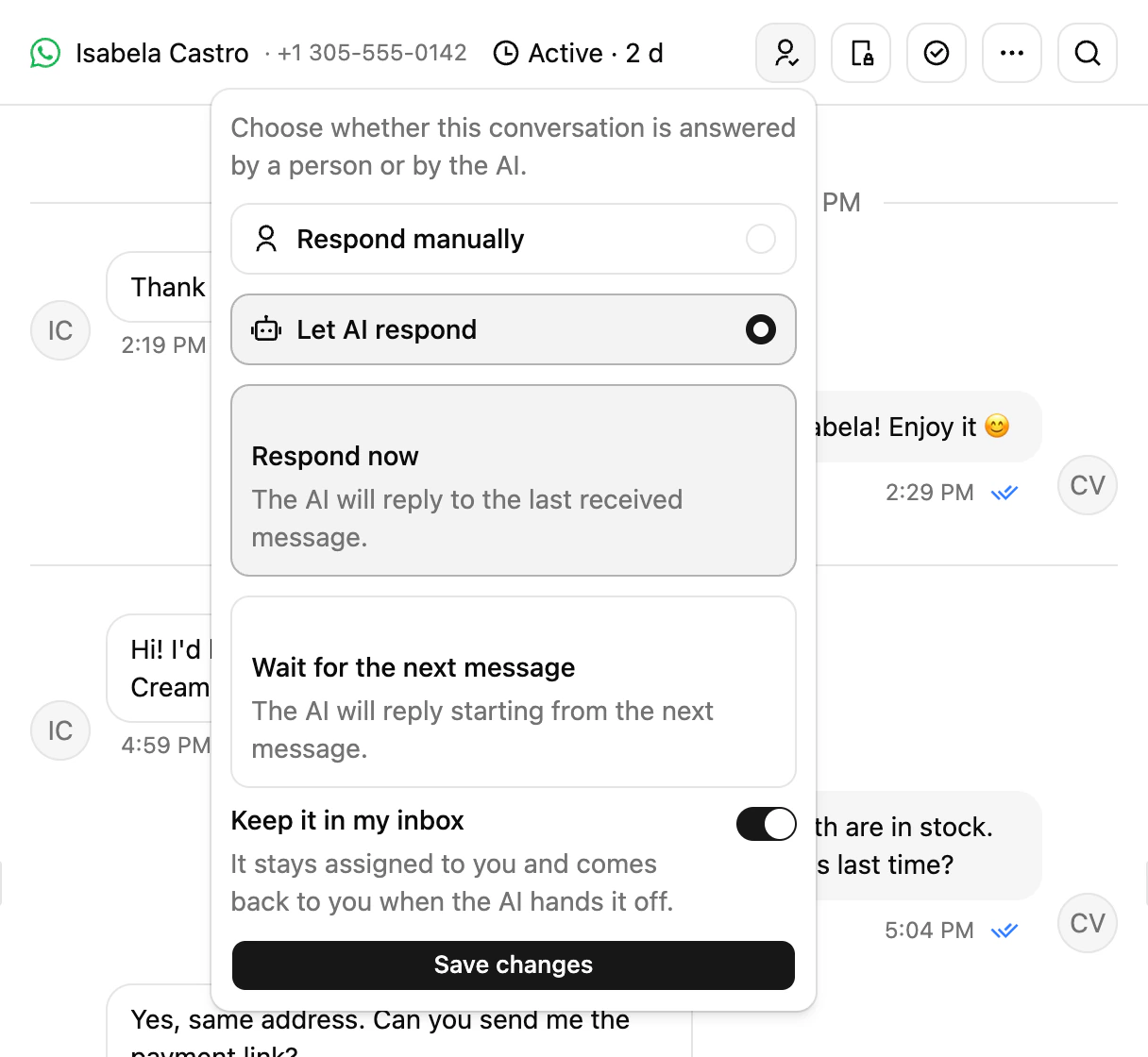Click the 'are in stock' outgoing message
Screen dimensions: 1148x1057
point(928,846)
